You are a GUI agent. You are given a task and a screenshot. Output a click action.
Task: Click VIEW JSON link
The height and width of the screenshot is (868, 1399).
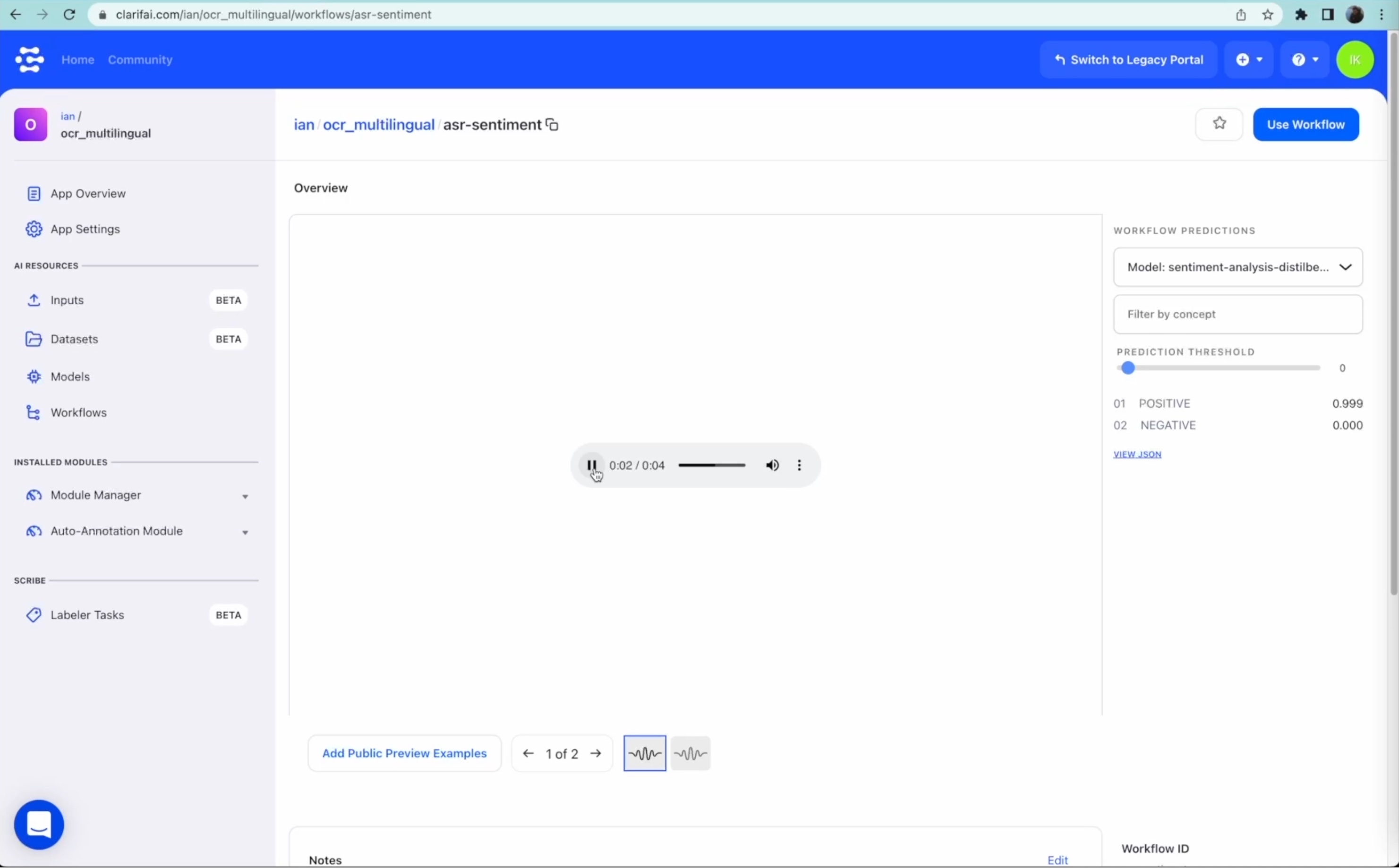click(x=1137, y=454)
